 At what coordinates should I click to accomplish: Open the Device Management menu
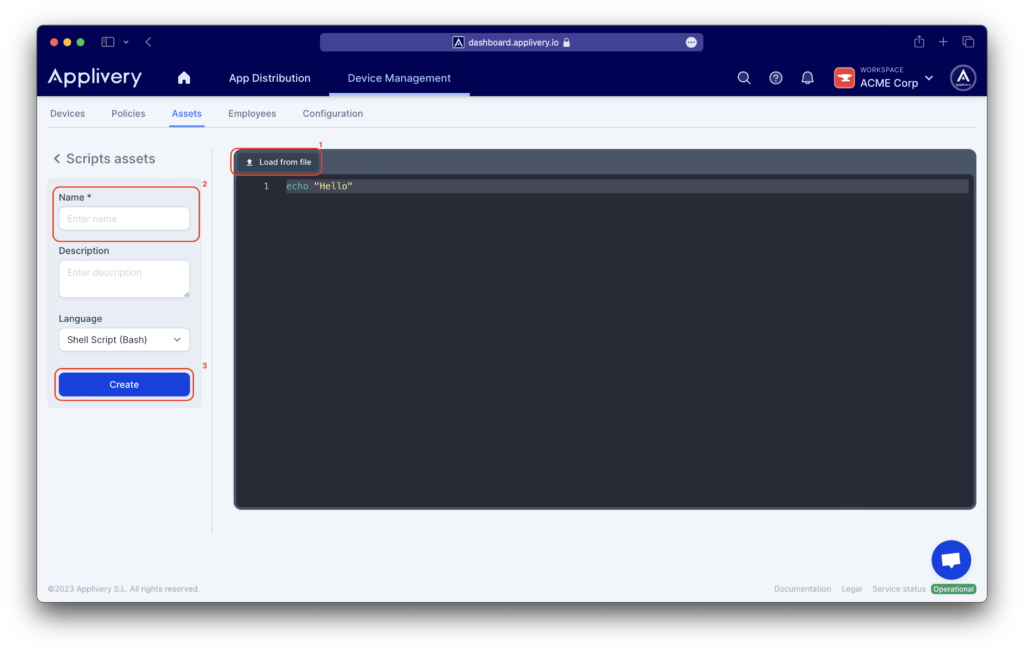(x=399, y=78)
